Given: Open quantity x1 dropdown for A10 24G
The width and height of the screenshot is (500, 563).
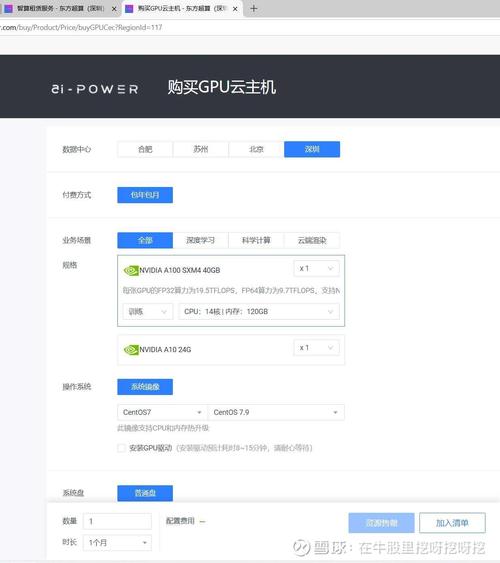Looking at the screenshot, I should [x=316, y=348].
